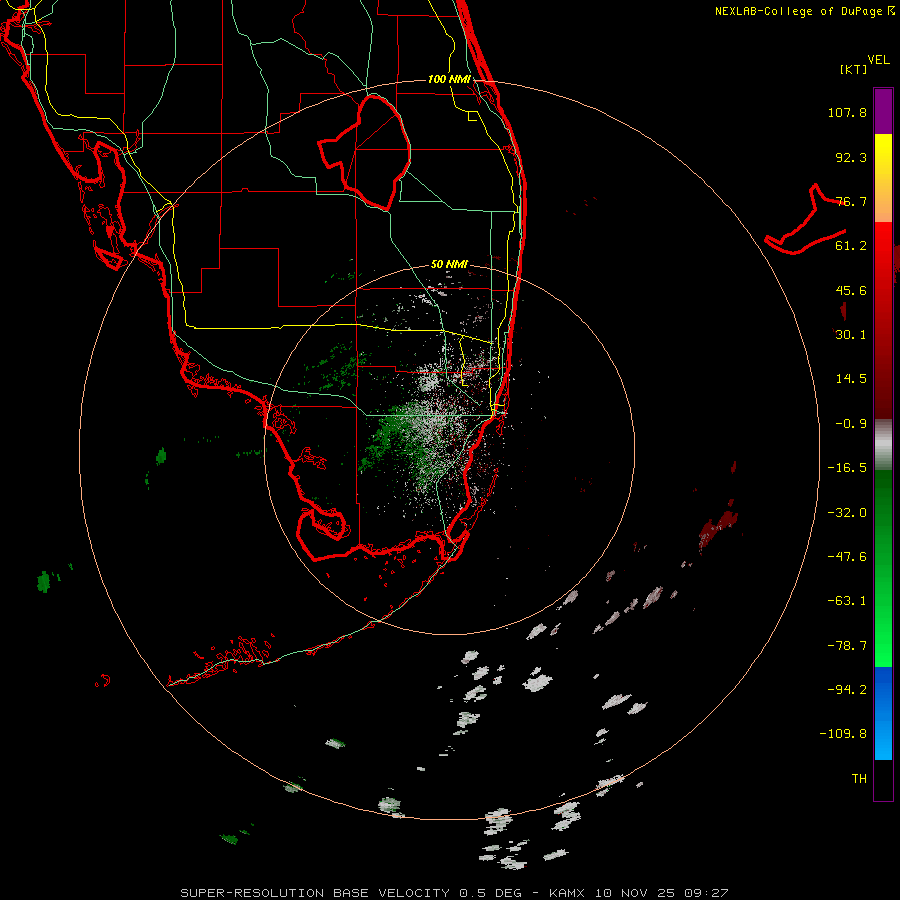Click the 45.6 velocity scale value
The height and width of the screenshot is (900, 900).
(851, 290)
